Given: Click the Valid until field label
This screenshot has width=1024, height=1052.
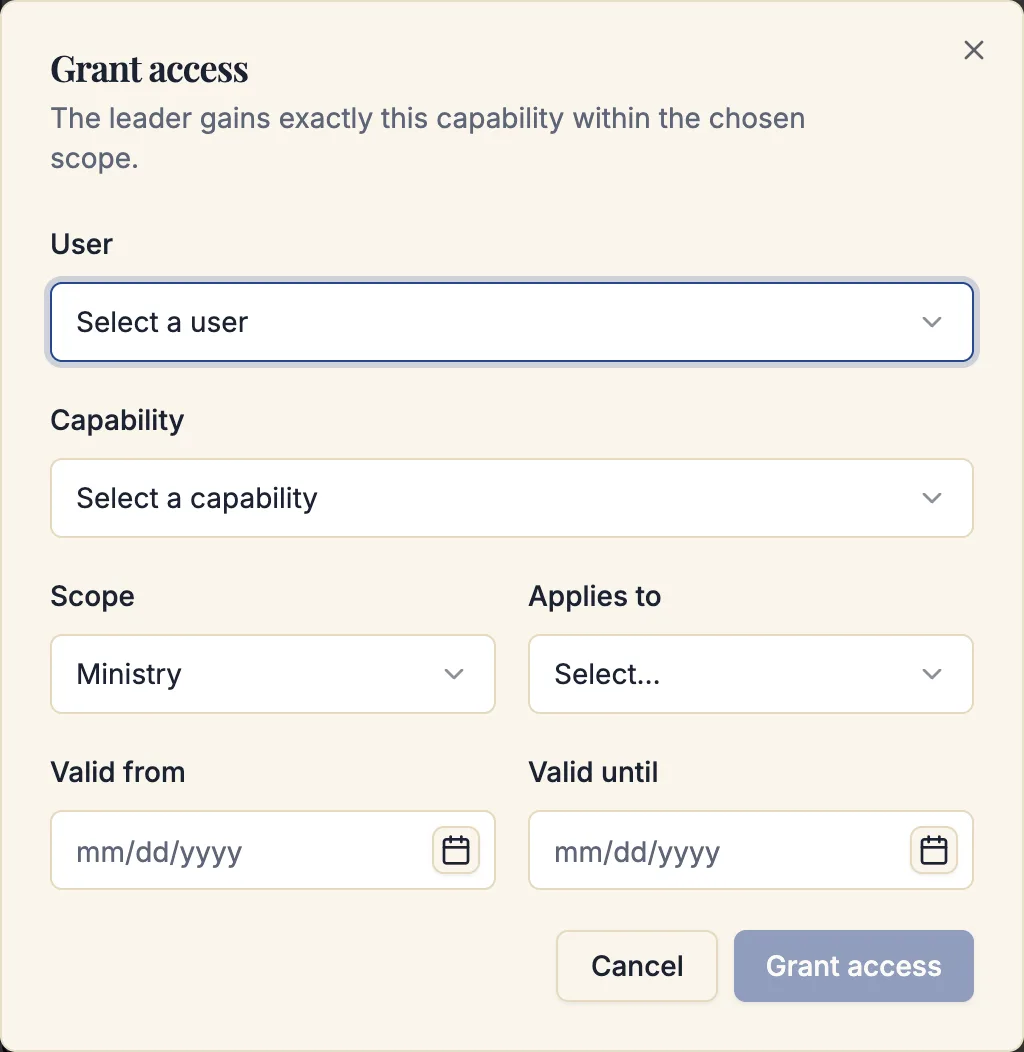Looking at the screenshot, I should [x=593, y=772].
